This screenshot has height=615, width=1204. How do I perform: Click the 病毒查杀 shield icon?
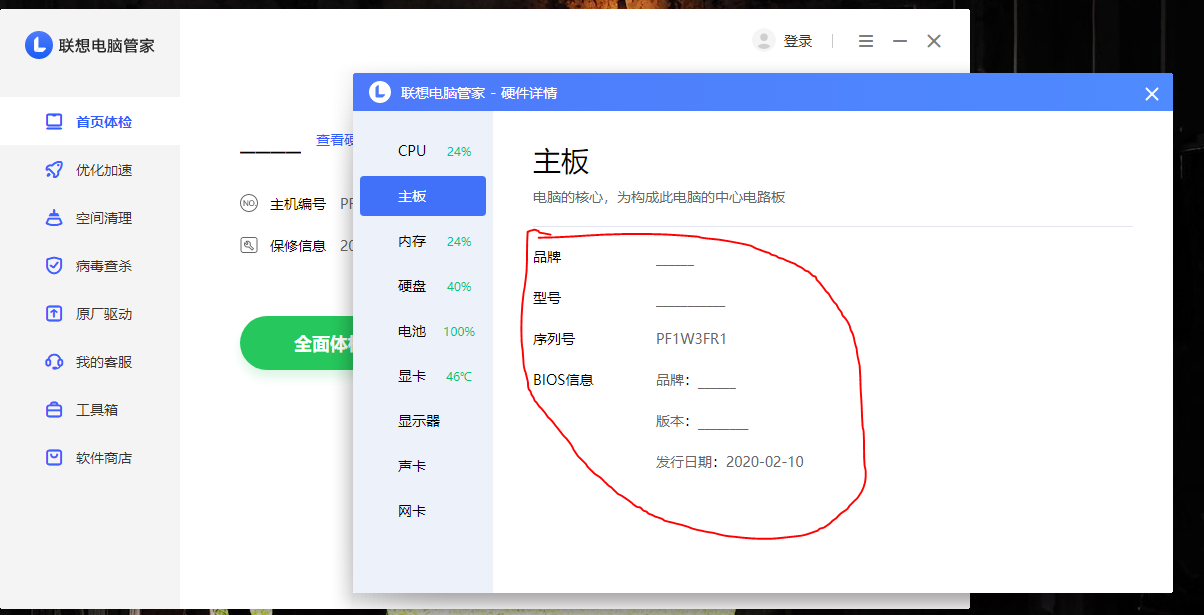pyautogui.click(x=54, y=266)
